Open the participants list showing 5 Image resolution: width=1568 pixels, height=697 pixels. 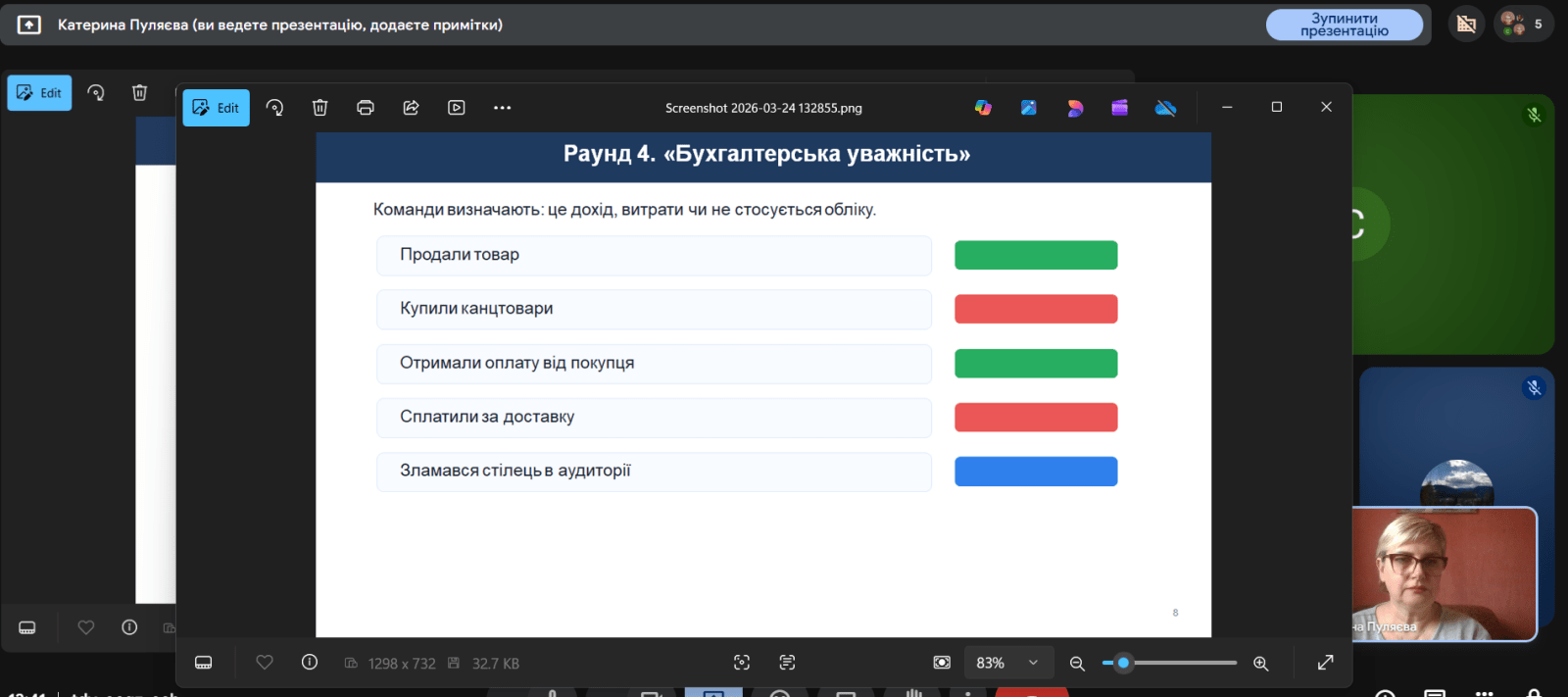click(x=1523, y=25)
